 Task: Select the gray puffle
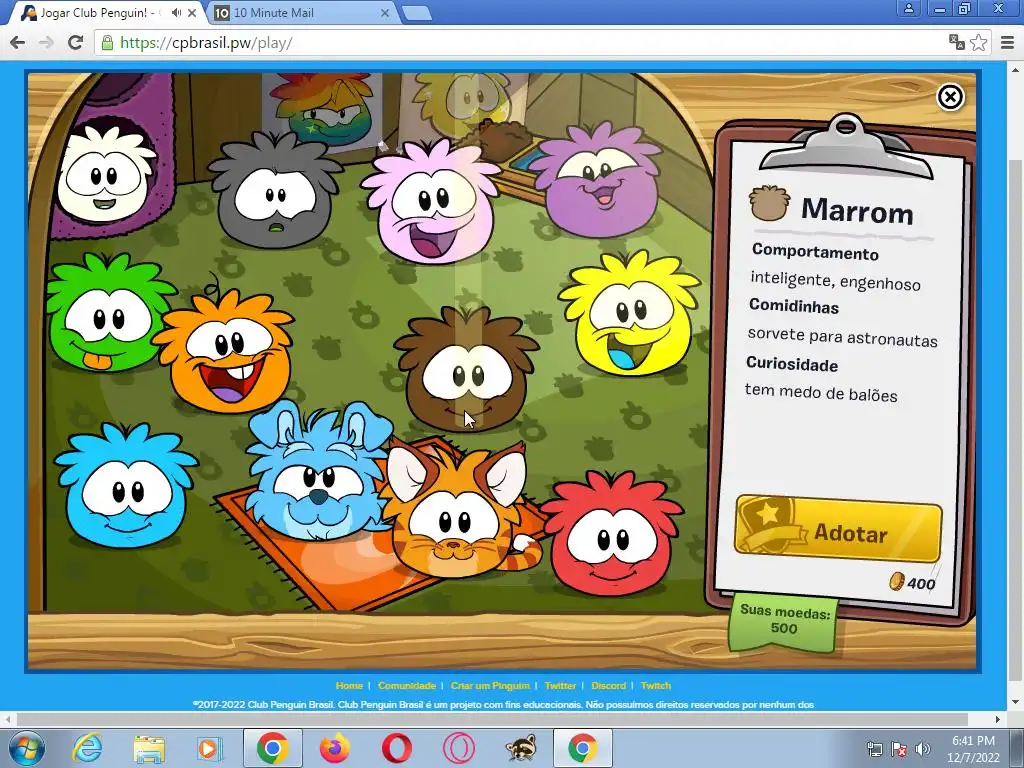pyautogui.click(x=274, y=189)
